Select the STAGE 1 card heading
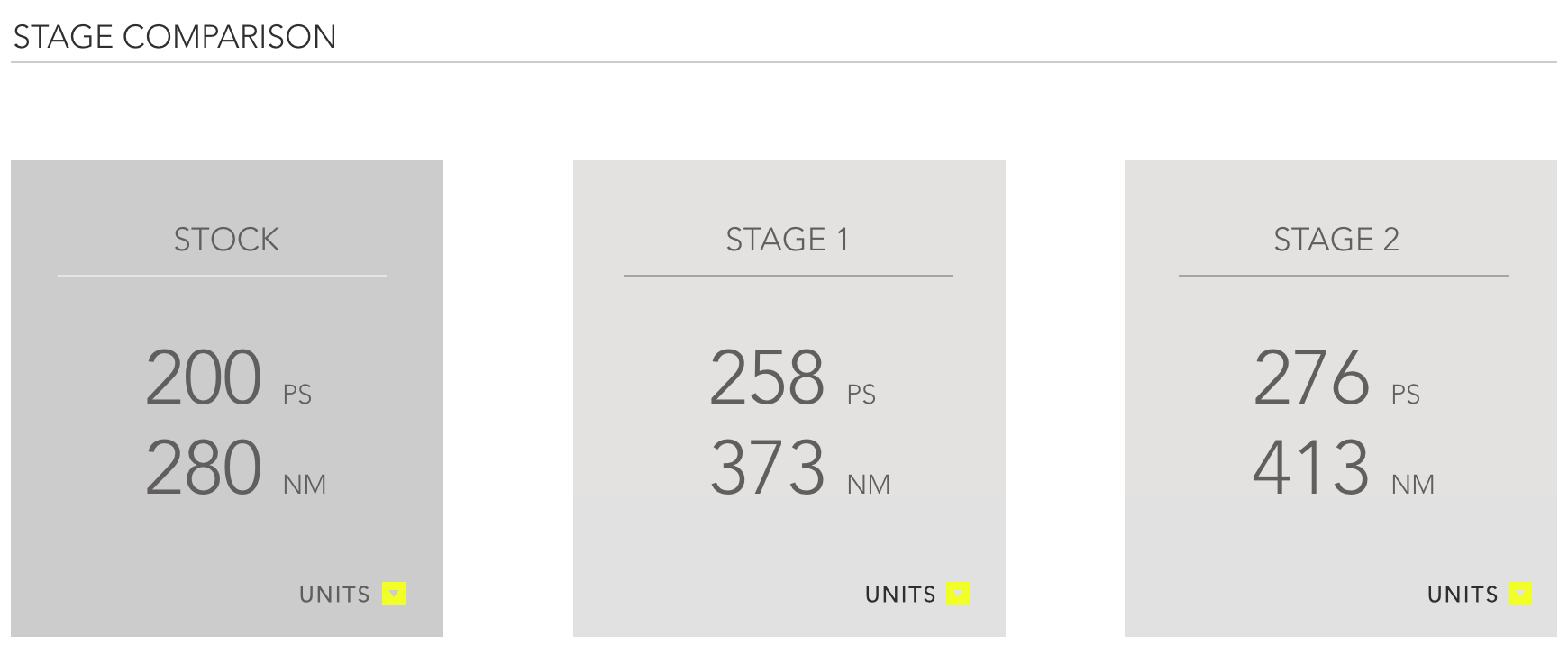 788,240
